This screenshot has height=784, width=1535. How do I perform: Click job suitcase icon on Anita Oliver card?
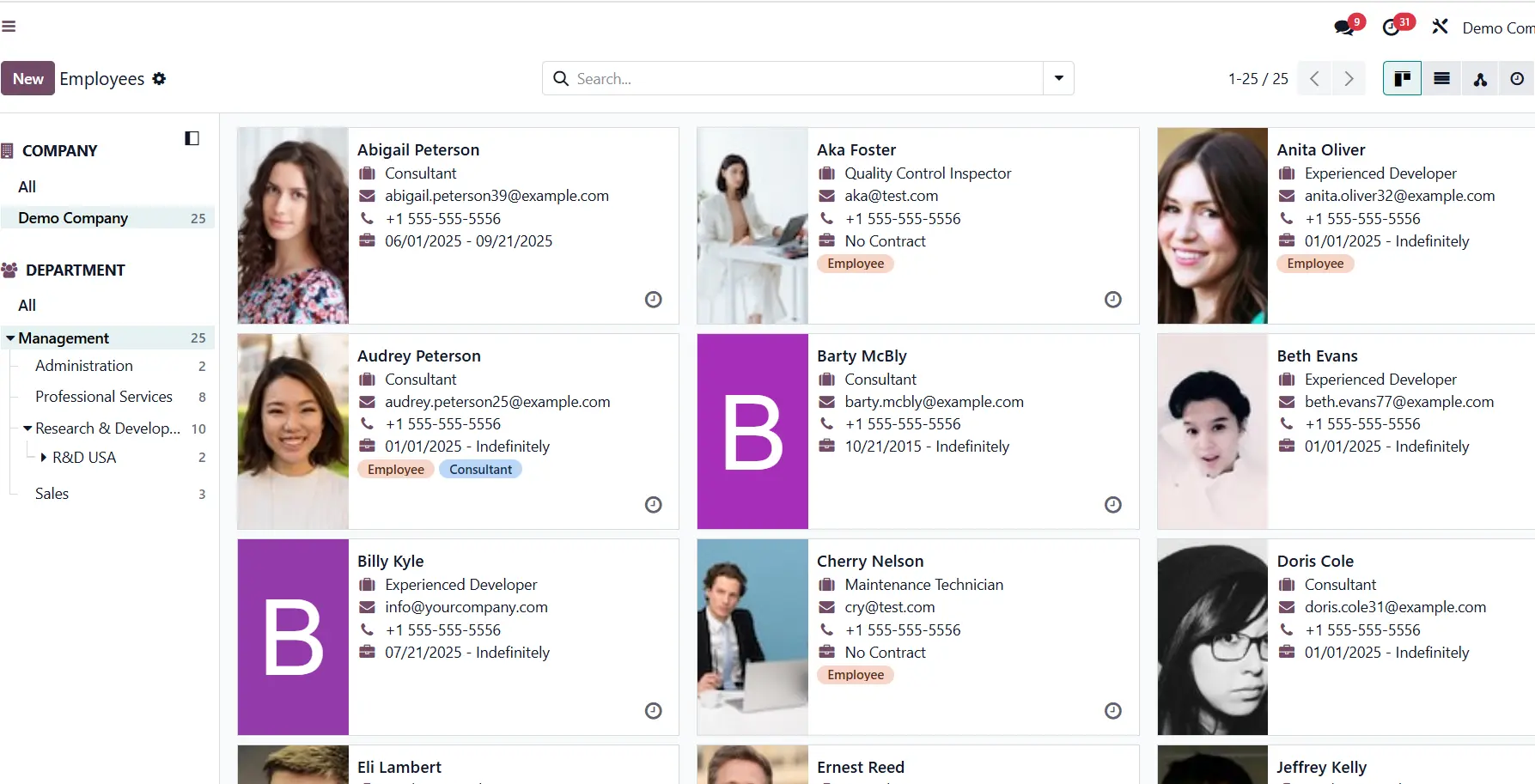(x=1287, y=173)
